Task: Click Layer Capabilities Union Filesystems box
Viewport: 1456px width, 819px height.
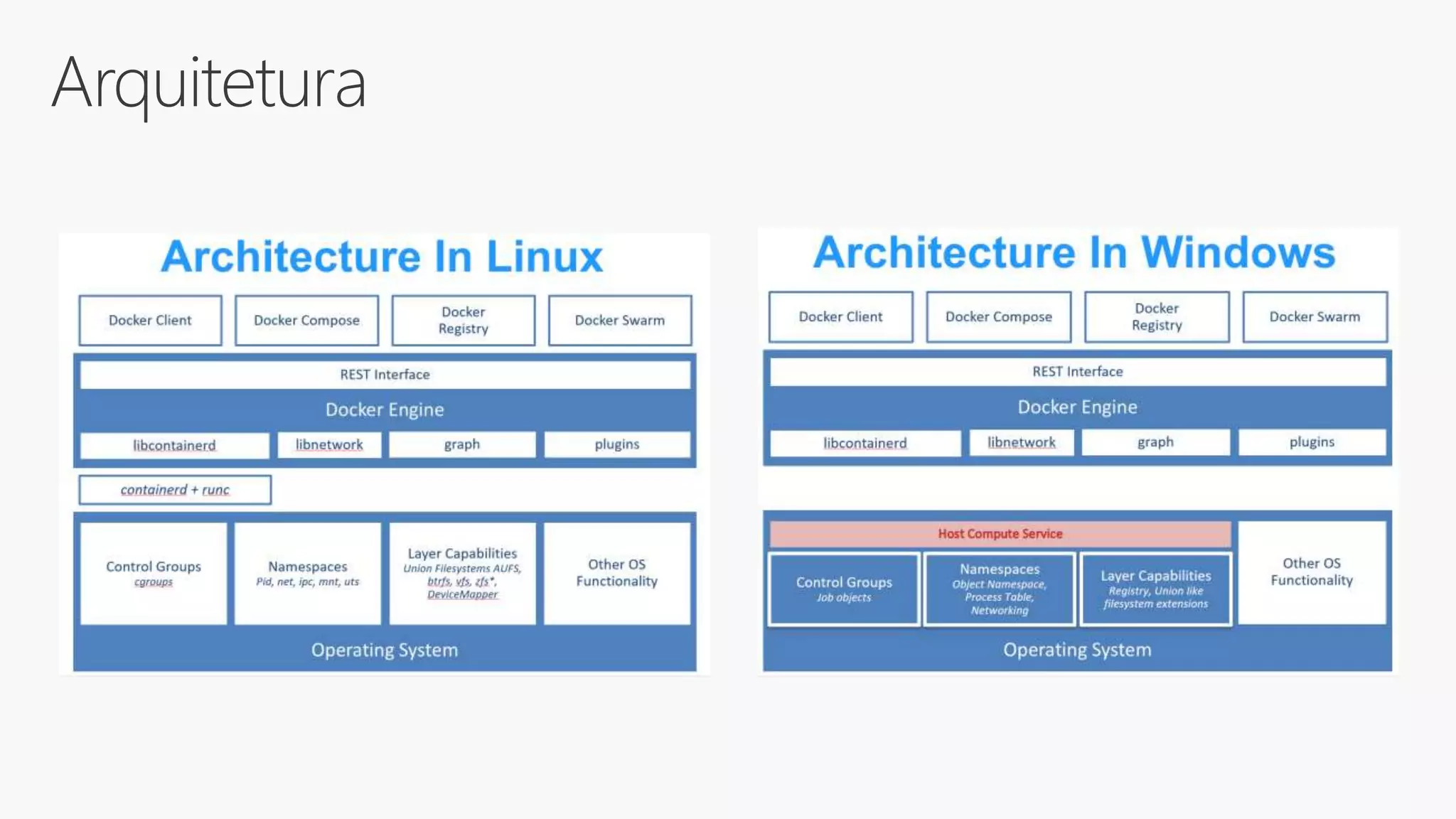Action: tap(462, 573)
